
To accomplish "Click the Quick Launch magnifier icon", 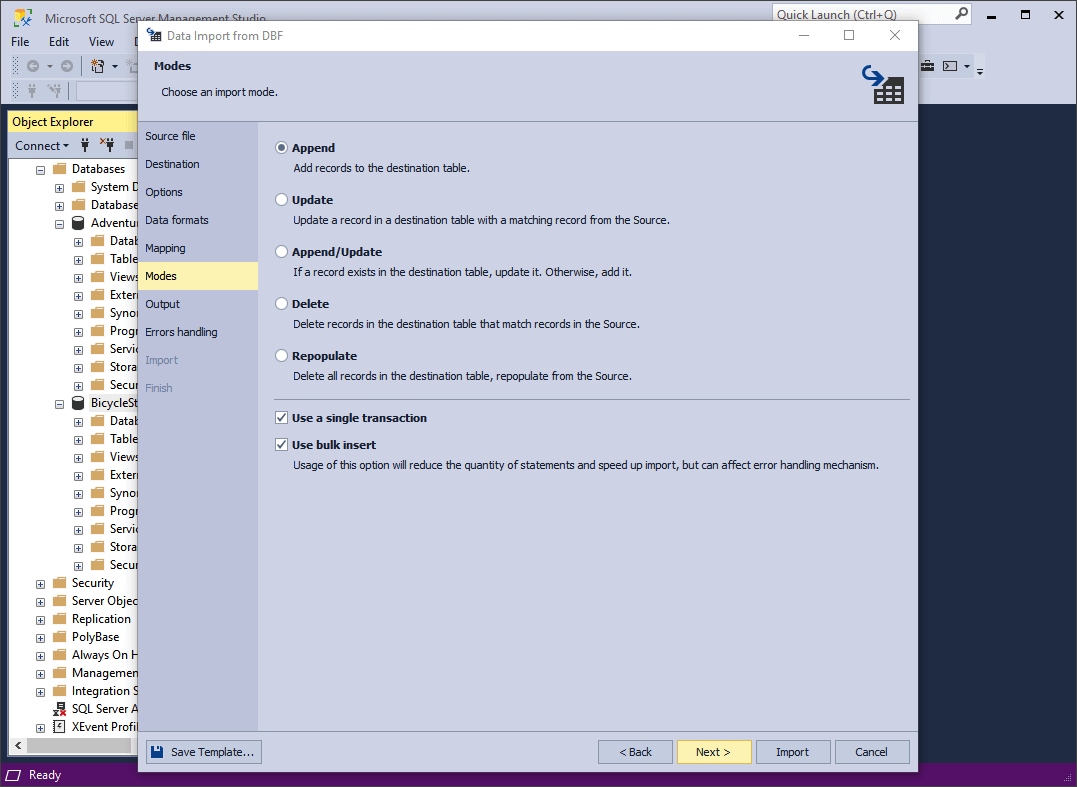I will (x=960, y=14).
